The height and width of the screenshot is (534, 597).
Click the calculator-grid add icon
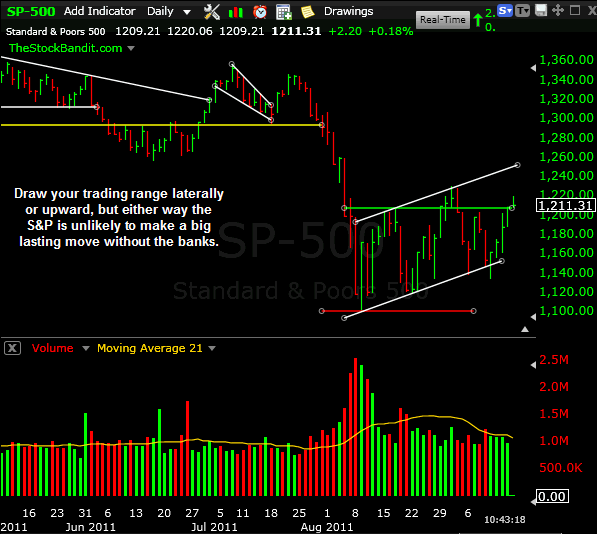(284, 12)
